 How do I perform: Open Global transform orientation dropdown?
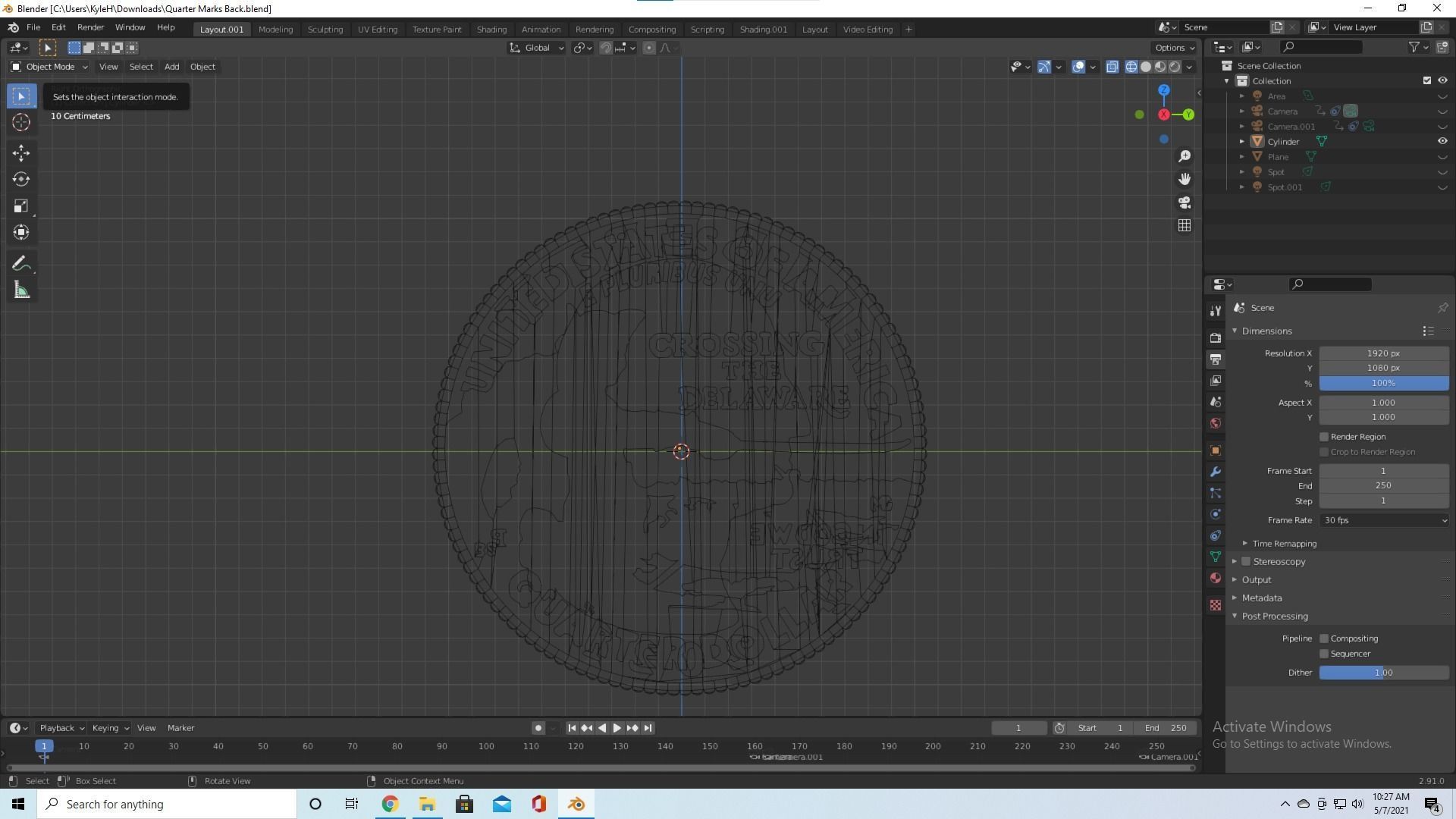pyautogui.click(x=537, y=48)
